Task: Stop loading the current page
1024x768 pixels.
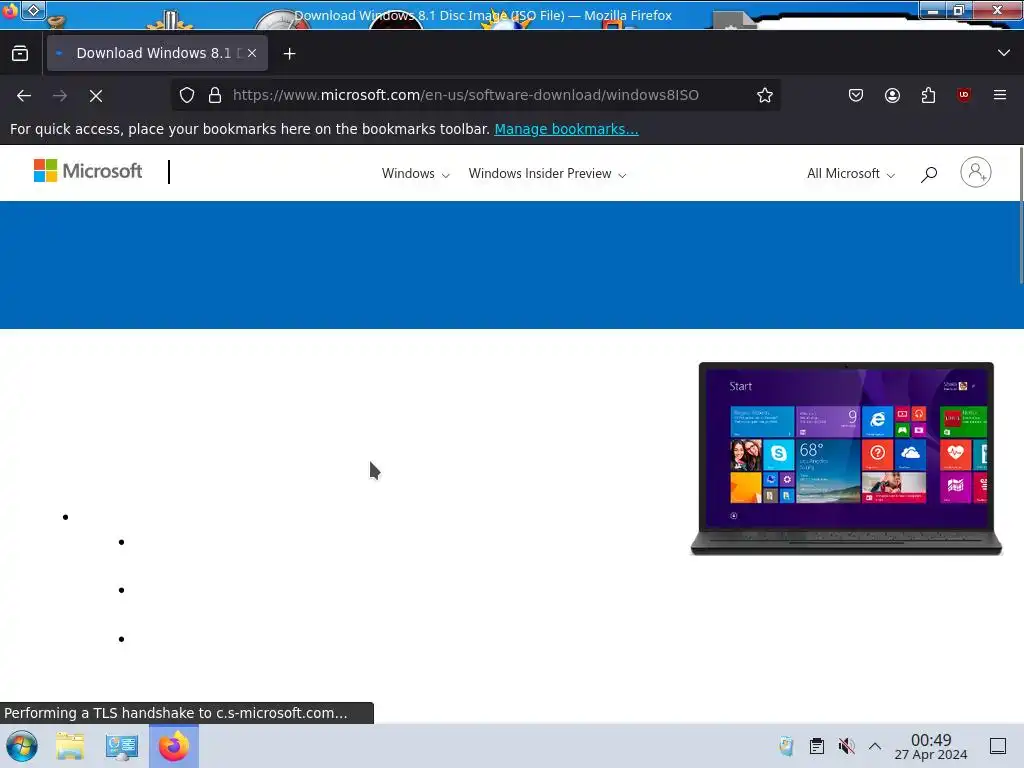Action: [96, 96]
